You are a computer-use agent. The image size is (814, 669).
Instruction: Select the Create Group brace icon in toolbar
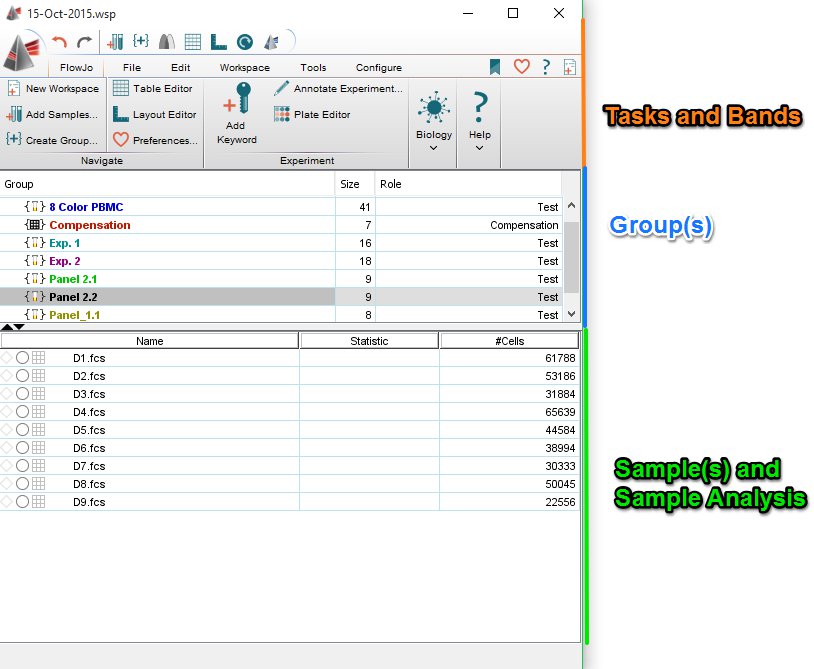pos(142,42)
